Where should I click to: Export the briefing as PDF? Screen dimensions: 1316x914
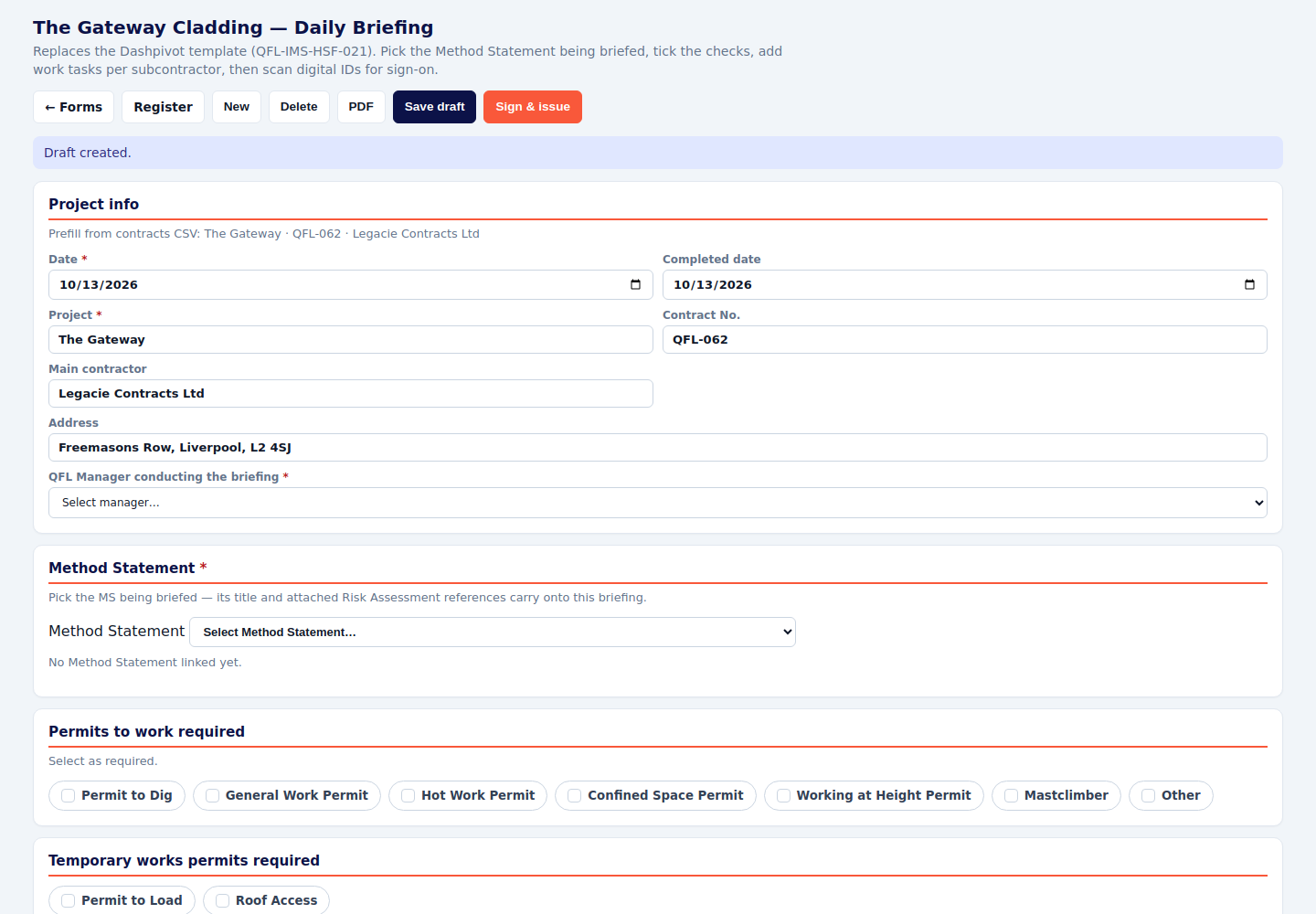tap(361, 107)
